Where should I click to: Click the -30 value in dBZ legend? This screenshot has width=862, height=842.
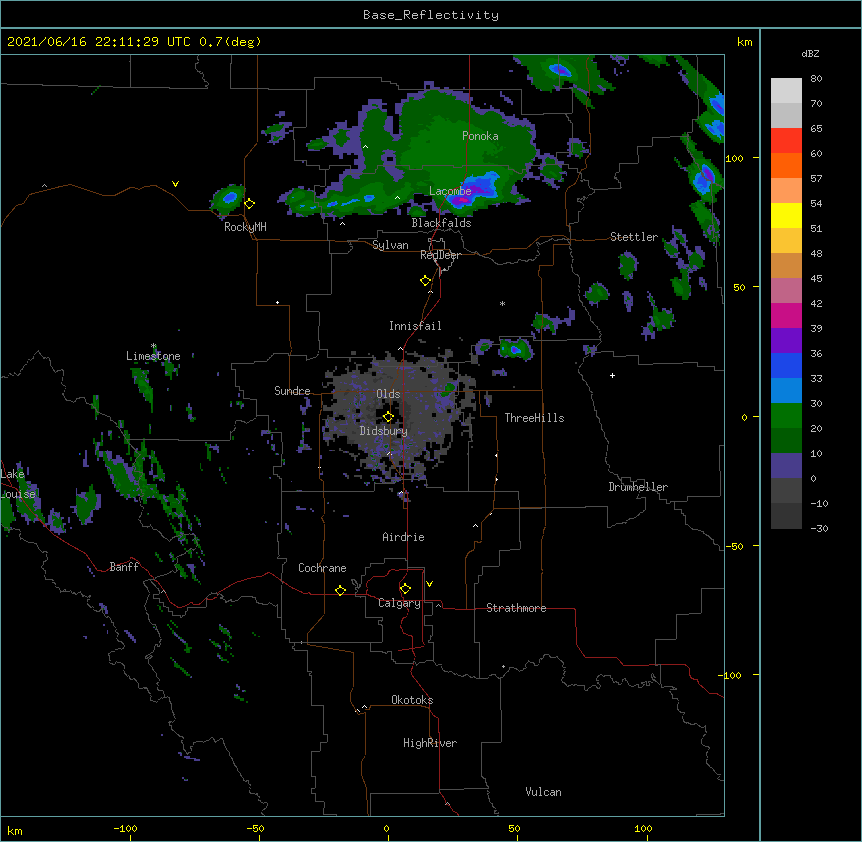pyautogui.click(x=819, y=528)
